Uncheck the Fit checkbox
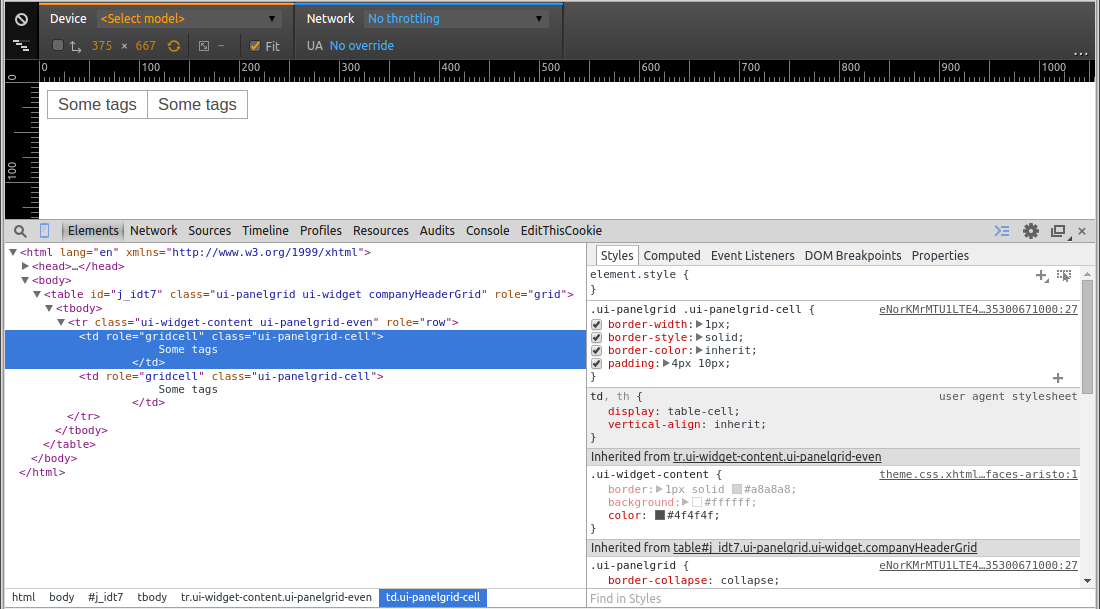Image resolution: width=1100 pixels, height=609 pixels. (255, 46)
